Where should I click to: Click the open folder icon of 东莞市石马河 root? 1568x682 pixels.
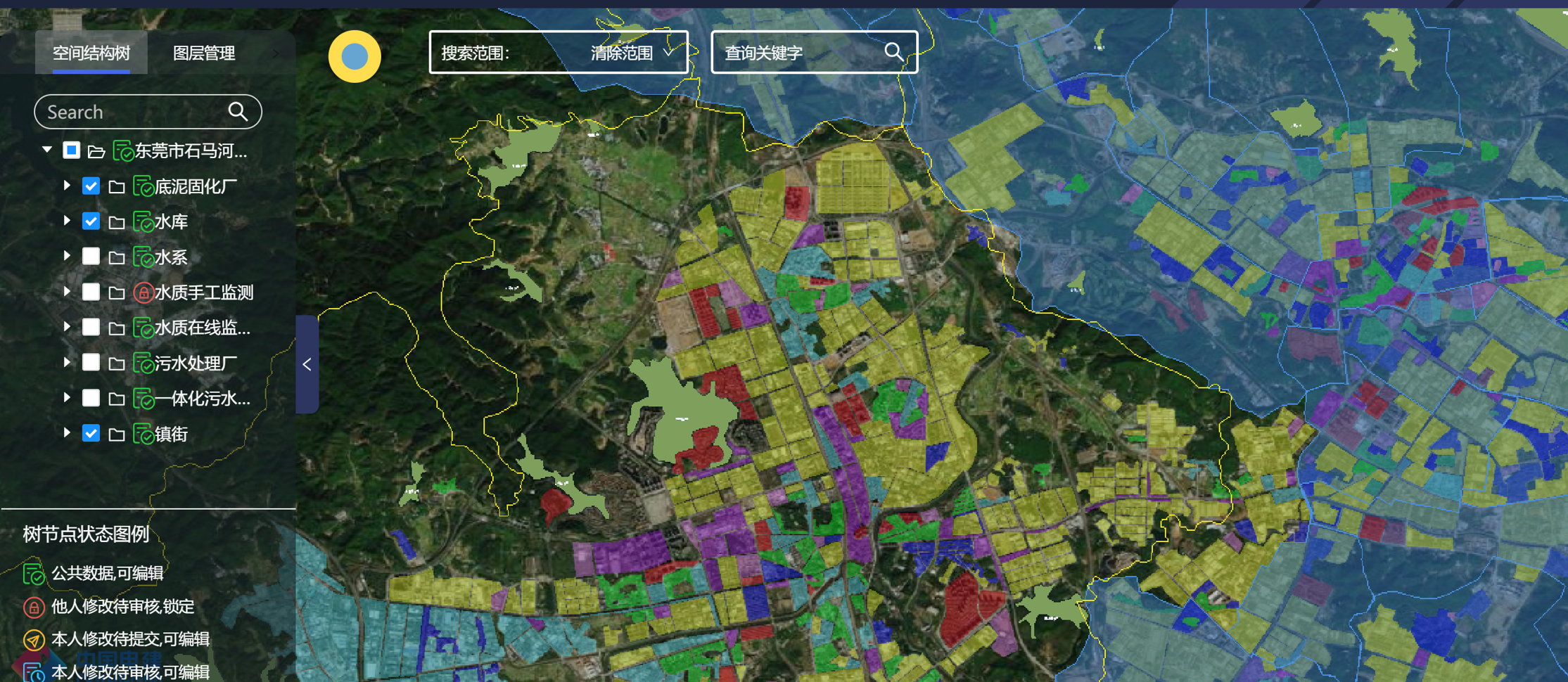pos(96,151)
